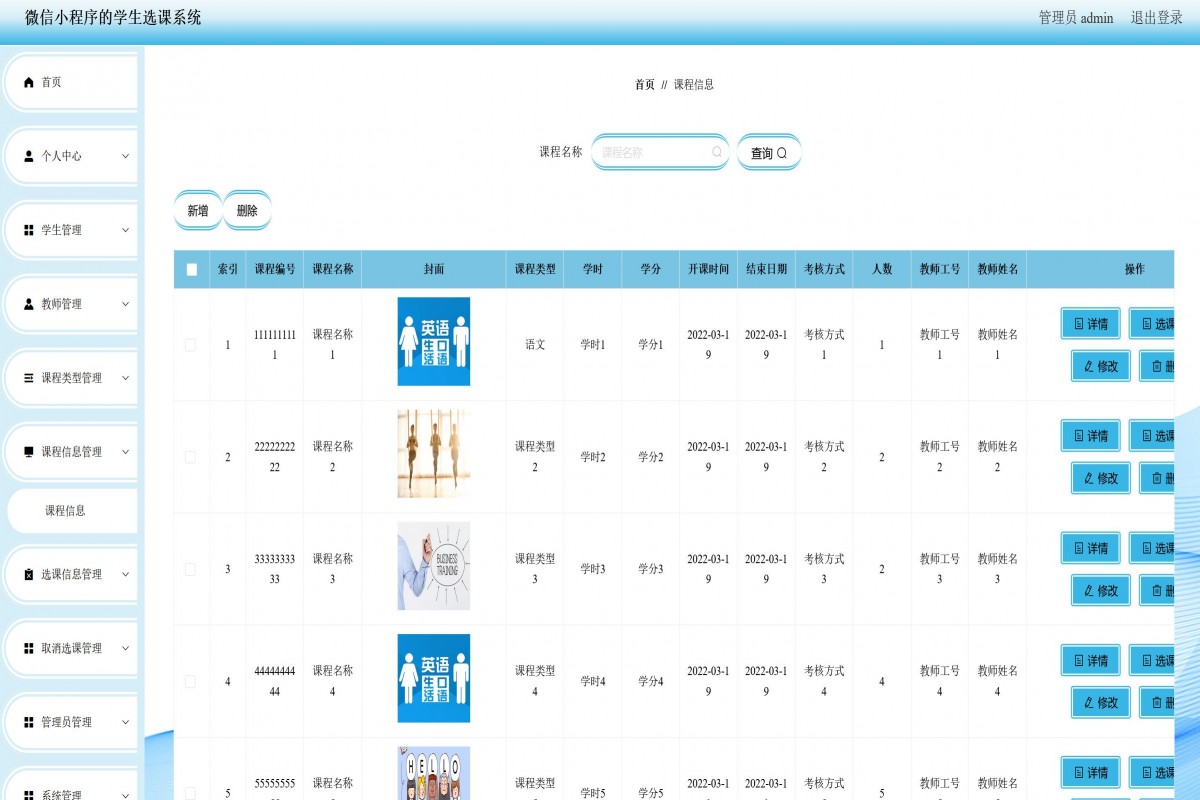Check the checkbox for row 1
The width and height of the screenshot is (1200, 800).
(191, 345)
